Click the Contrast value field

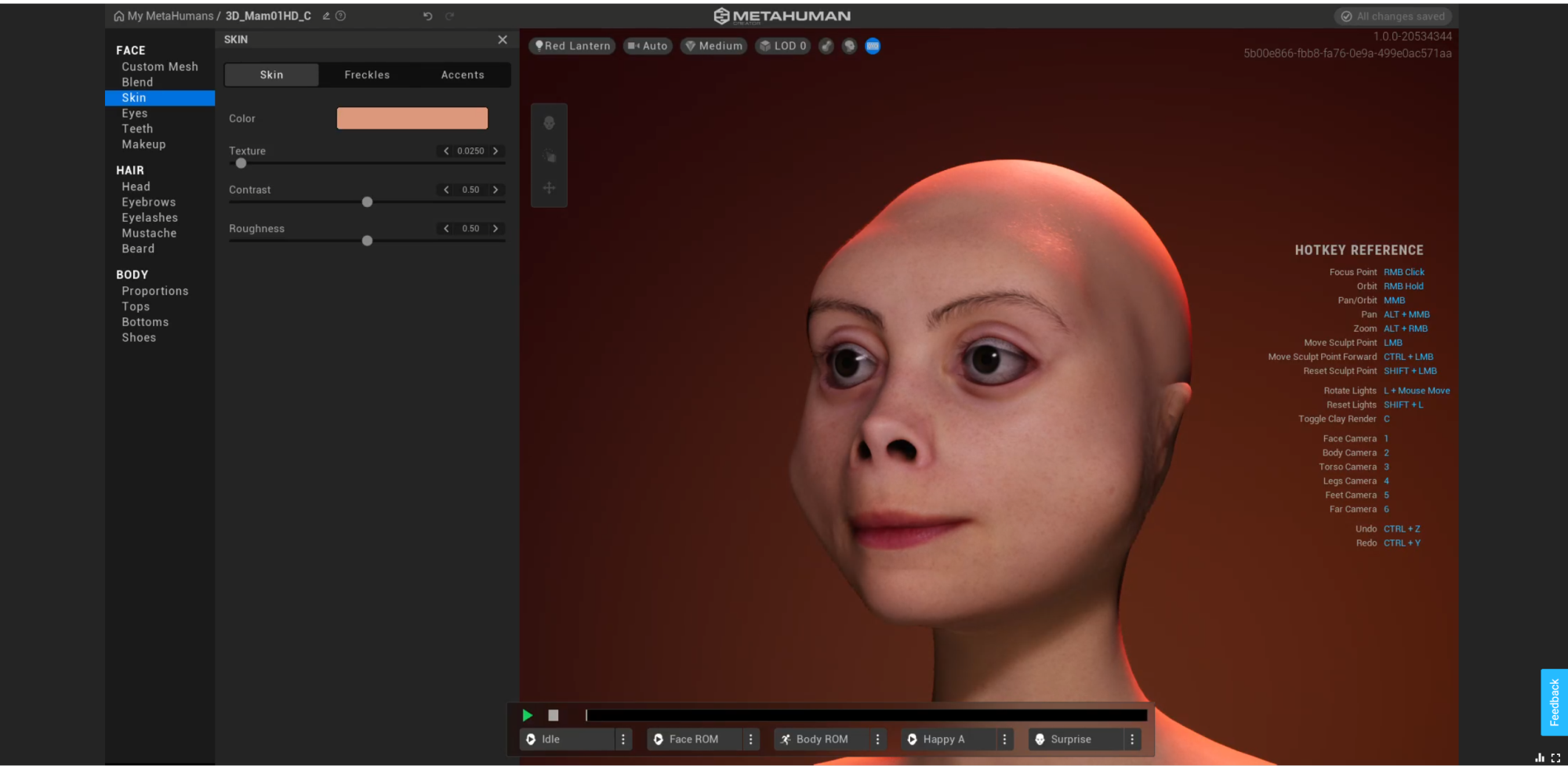[470, 190]
